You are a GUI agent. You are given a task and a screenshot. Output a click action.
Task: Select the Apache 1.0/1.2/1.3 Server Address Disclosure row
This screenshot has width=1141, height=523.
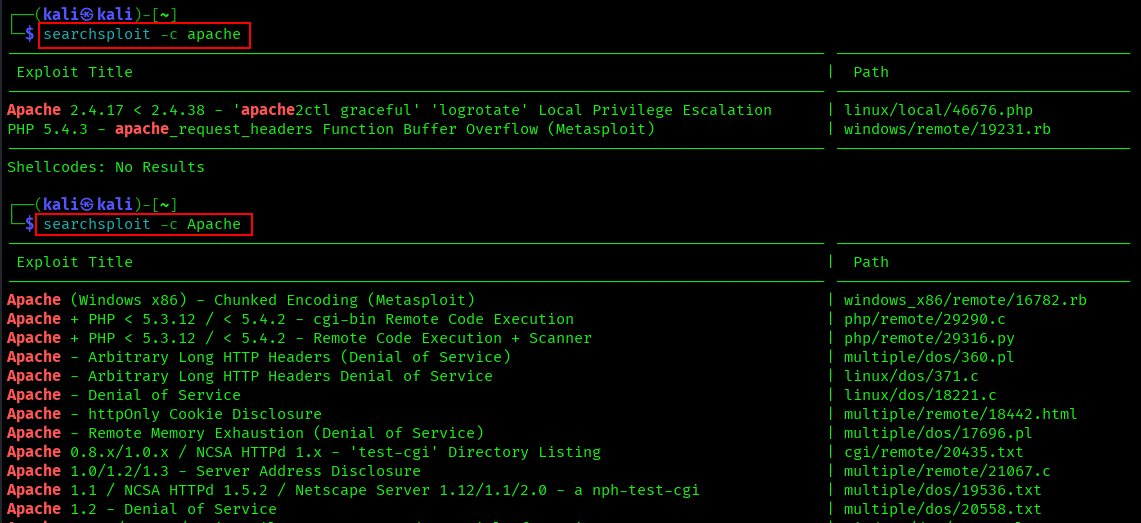[x=214, y=471]
